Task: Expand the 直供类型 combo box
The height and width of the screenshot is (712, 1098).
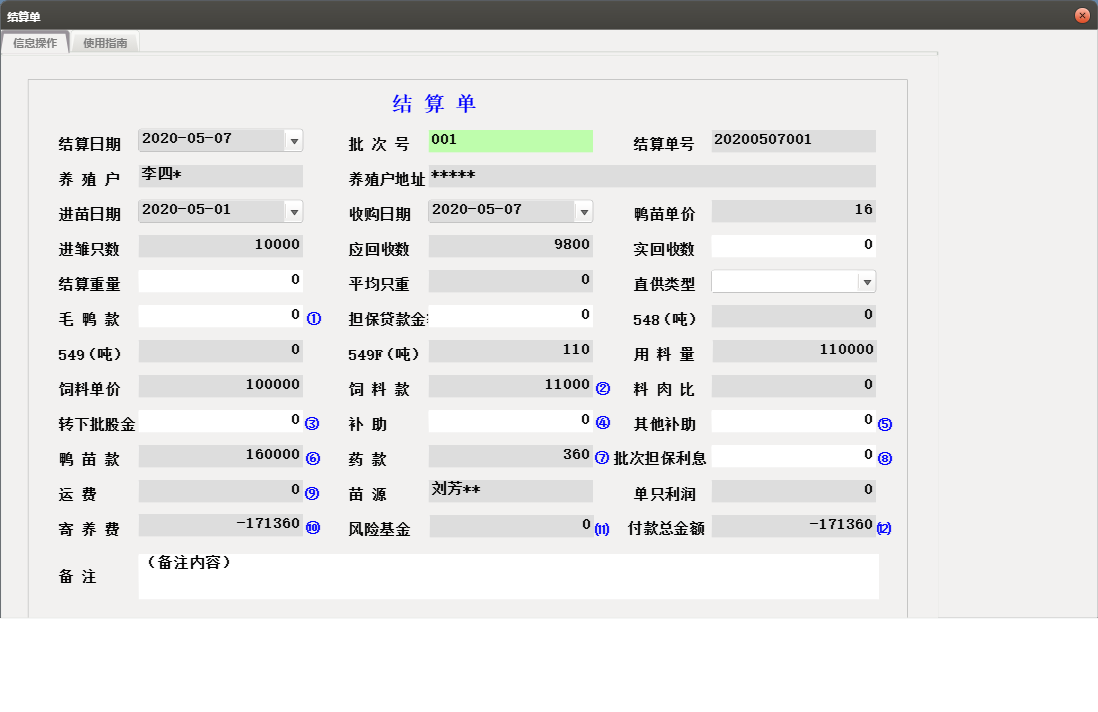Action: coord(867,282)
